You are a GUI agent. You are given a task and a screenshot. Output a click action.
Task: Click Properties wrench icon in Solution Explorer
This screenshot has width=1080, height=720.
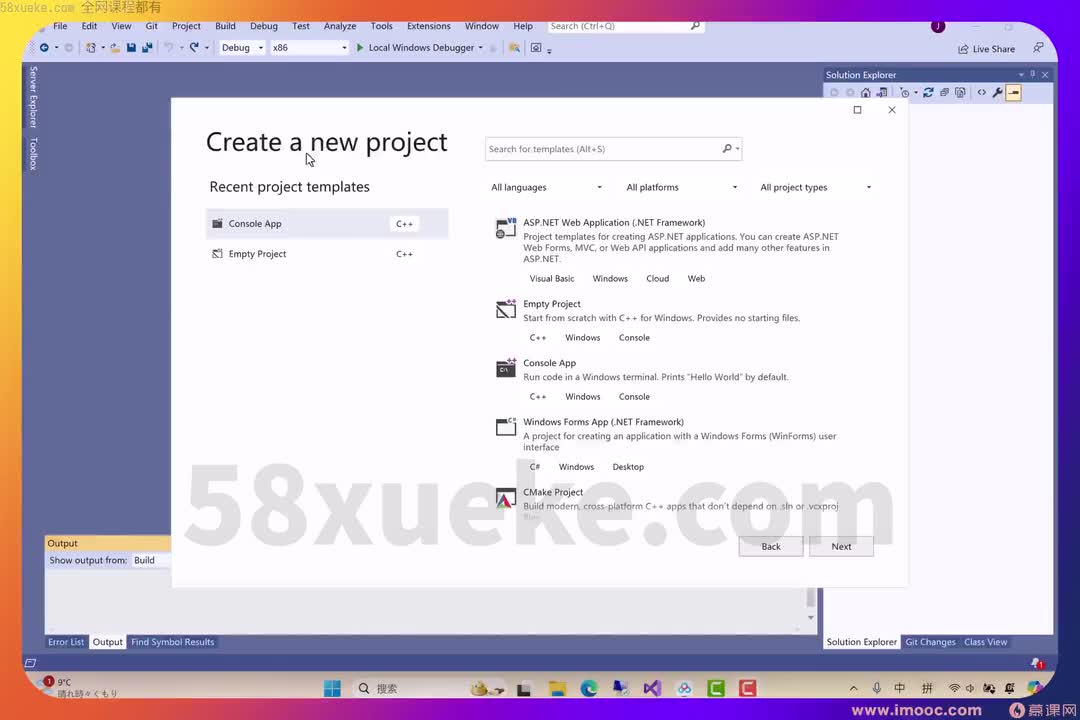[997, 92]
